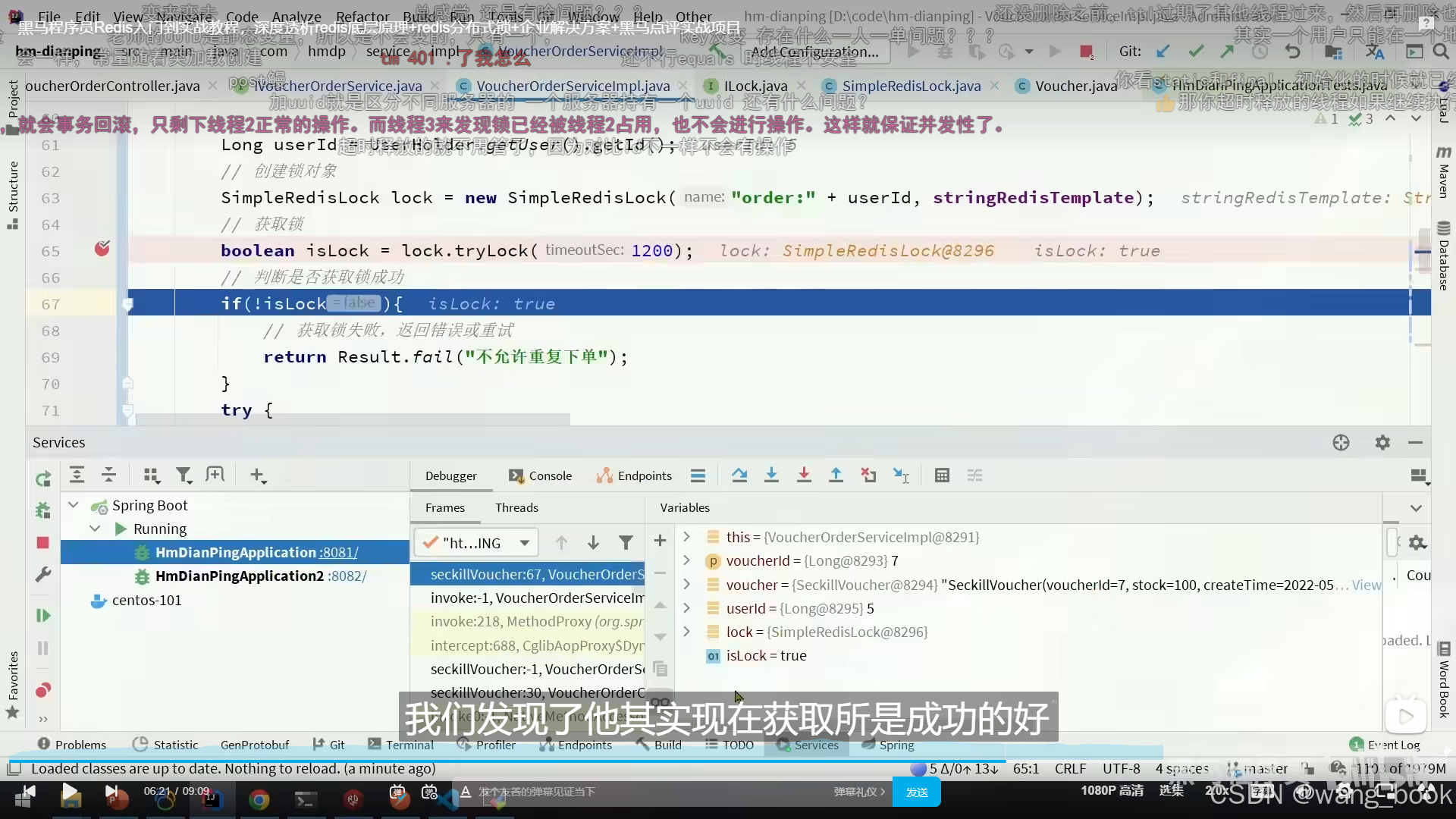This screenshot has height=819, width=1456.
Task: Click Step Out debugger icon
Action: click(x=836, y=475)
